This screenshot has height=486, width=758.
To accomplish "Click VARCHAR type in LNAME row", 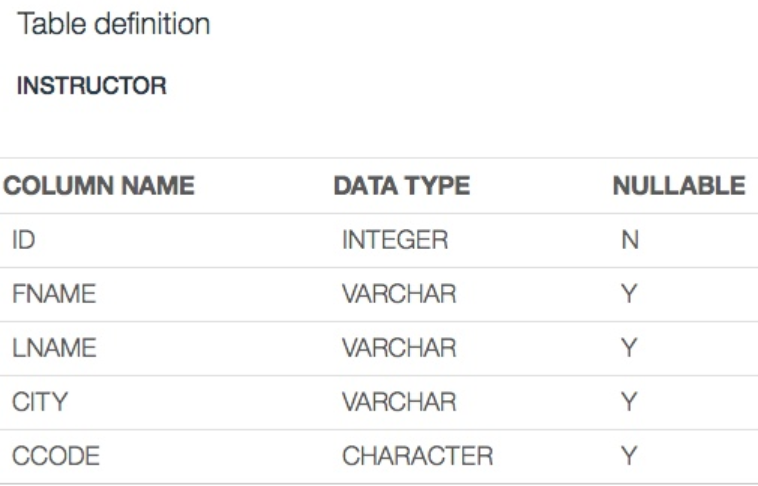I will (399, 348).
